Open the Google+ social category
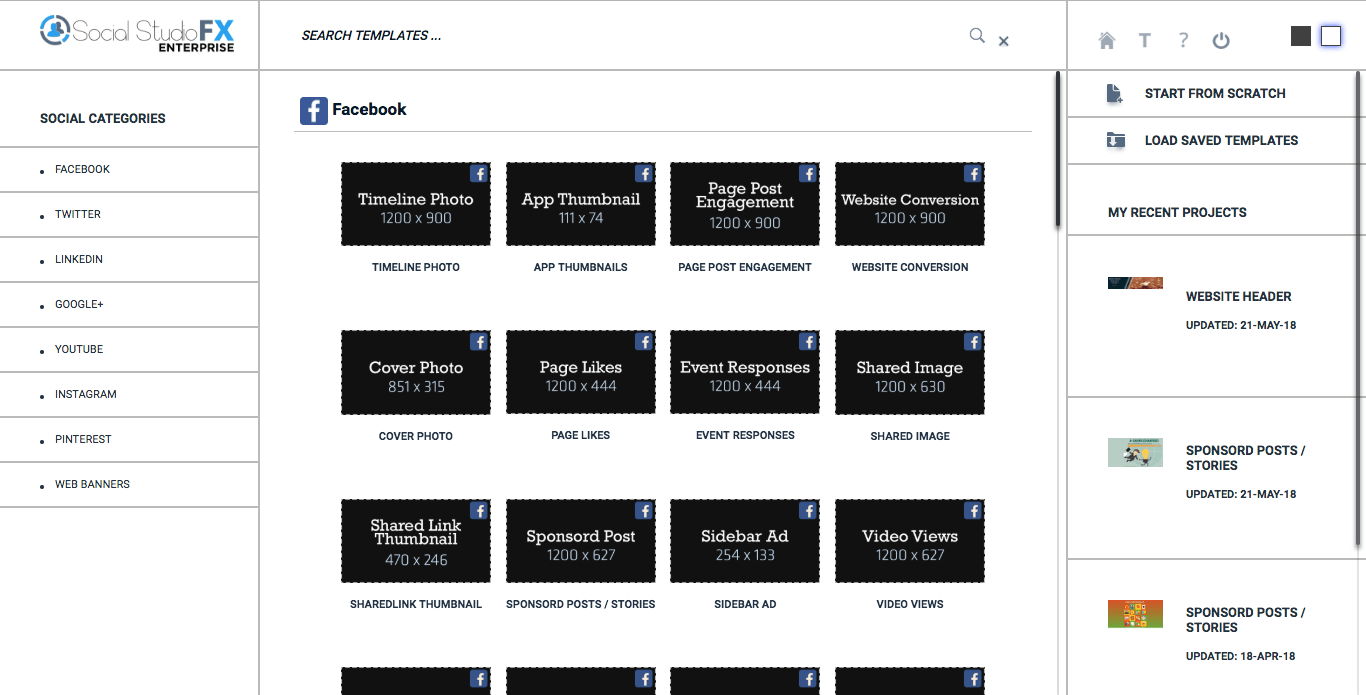 pos(129,305)
